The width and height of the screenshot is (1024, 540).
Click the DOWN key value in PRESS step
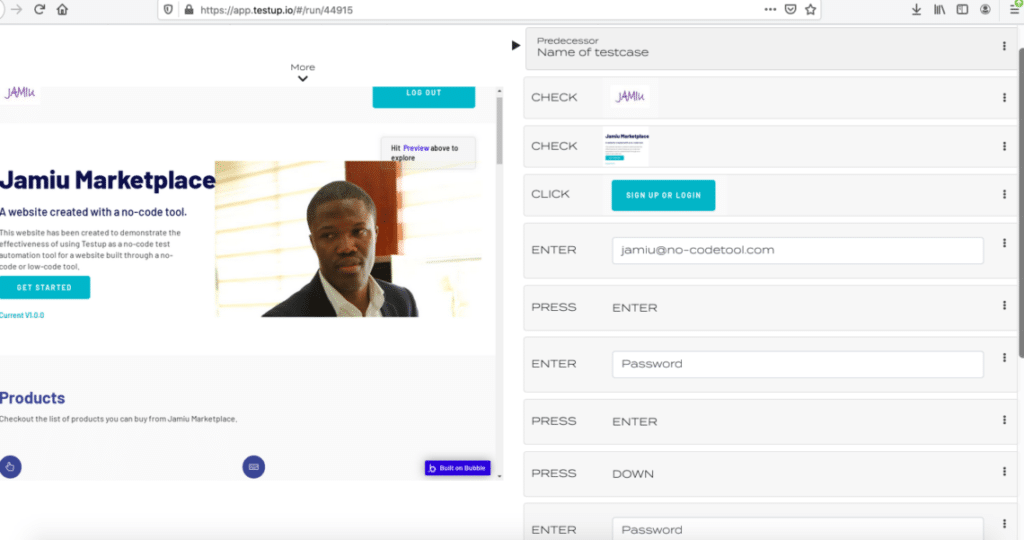632,474
